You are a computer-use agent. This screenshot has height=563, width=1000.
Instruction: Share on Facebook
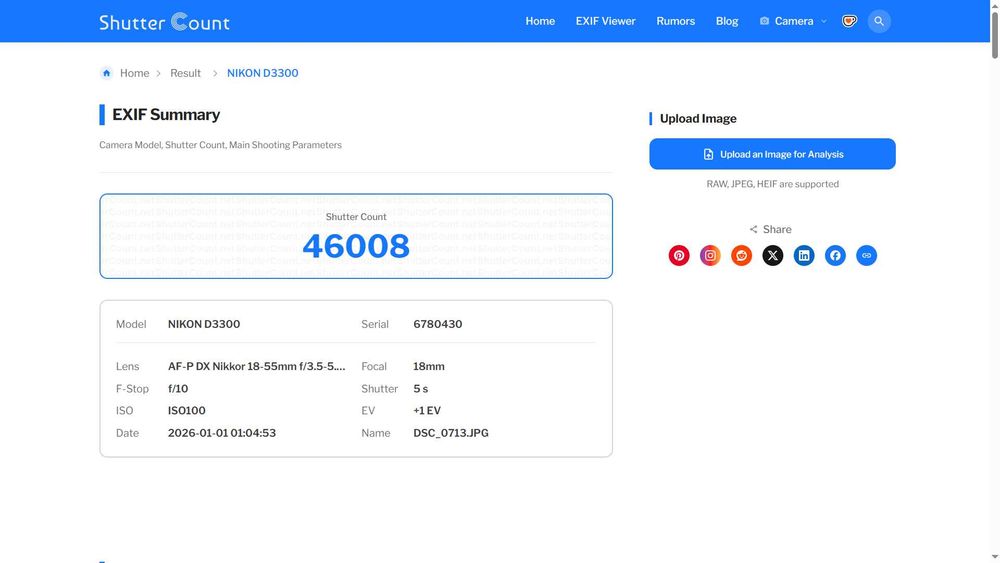tap(835, 255)
